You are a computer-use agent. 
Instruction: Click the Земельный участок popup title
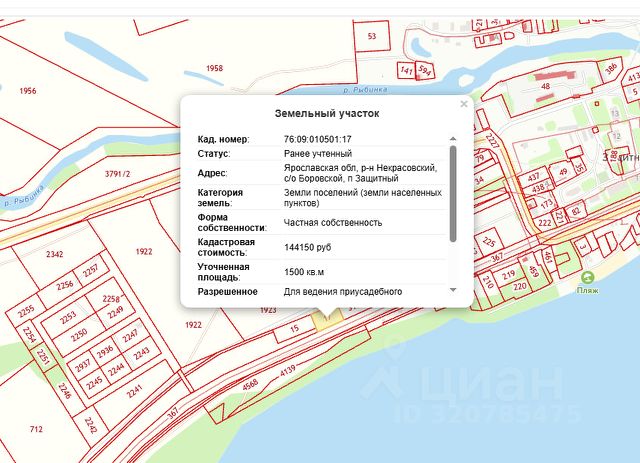(x=327, y=114)
